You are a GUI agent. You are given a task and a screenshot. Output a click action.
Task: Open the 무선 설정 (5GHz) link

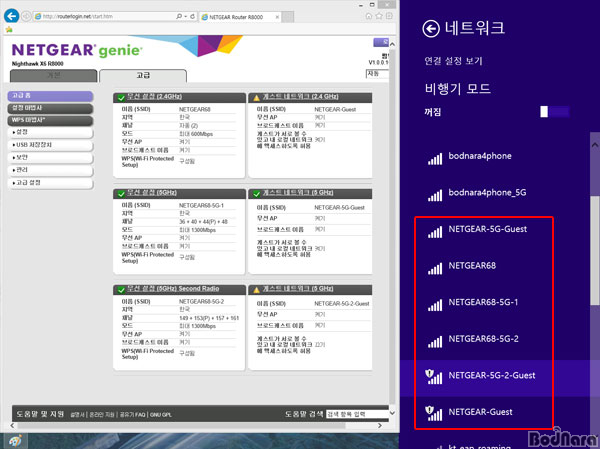click(x=152, y=193)
